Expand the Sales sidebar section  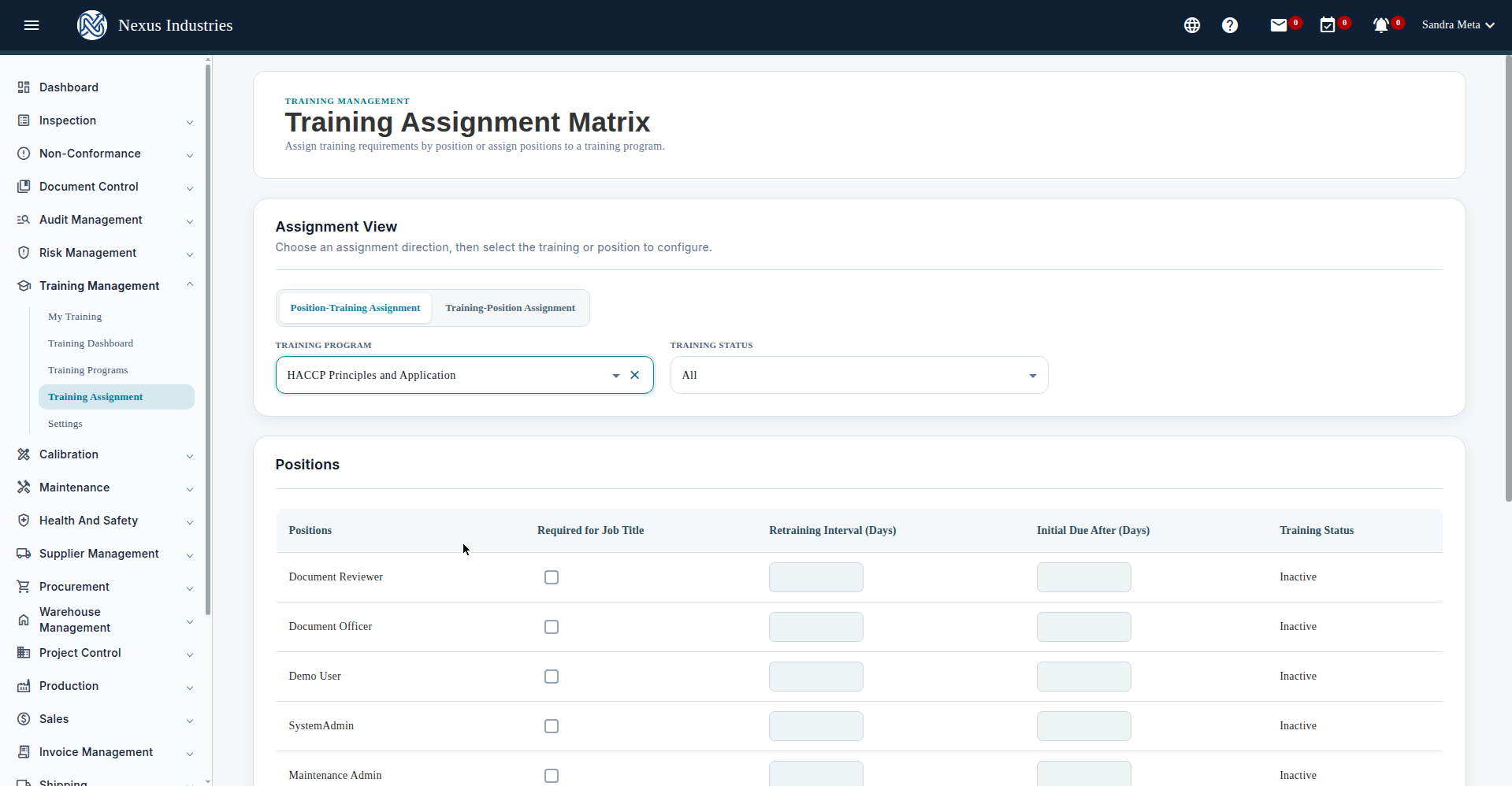190,721
